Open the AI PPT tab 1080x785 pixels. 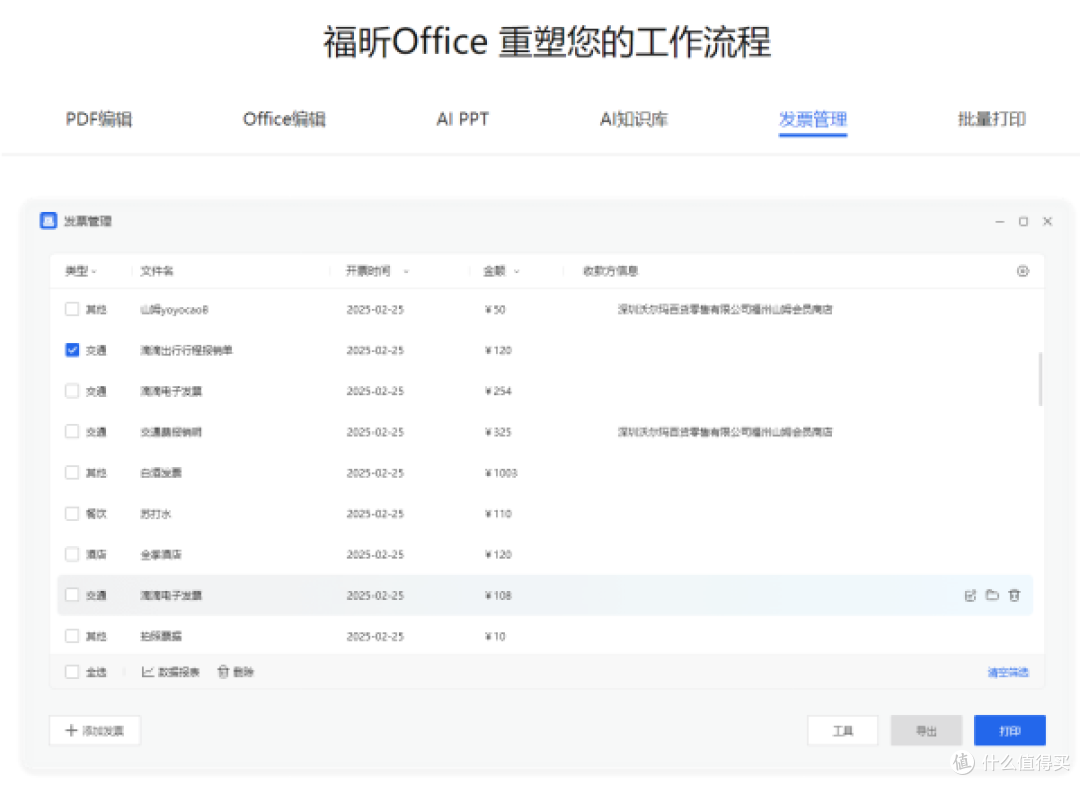[463, 119]
